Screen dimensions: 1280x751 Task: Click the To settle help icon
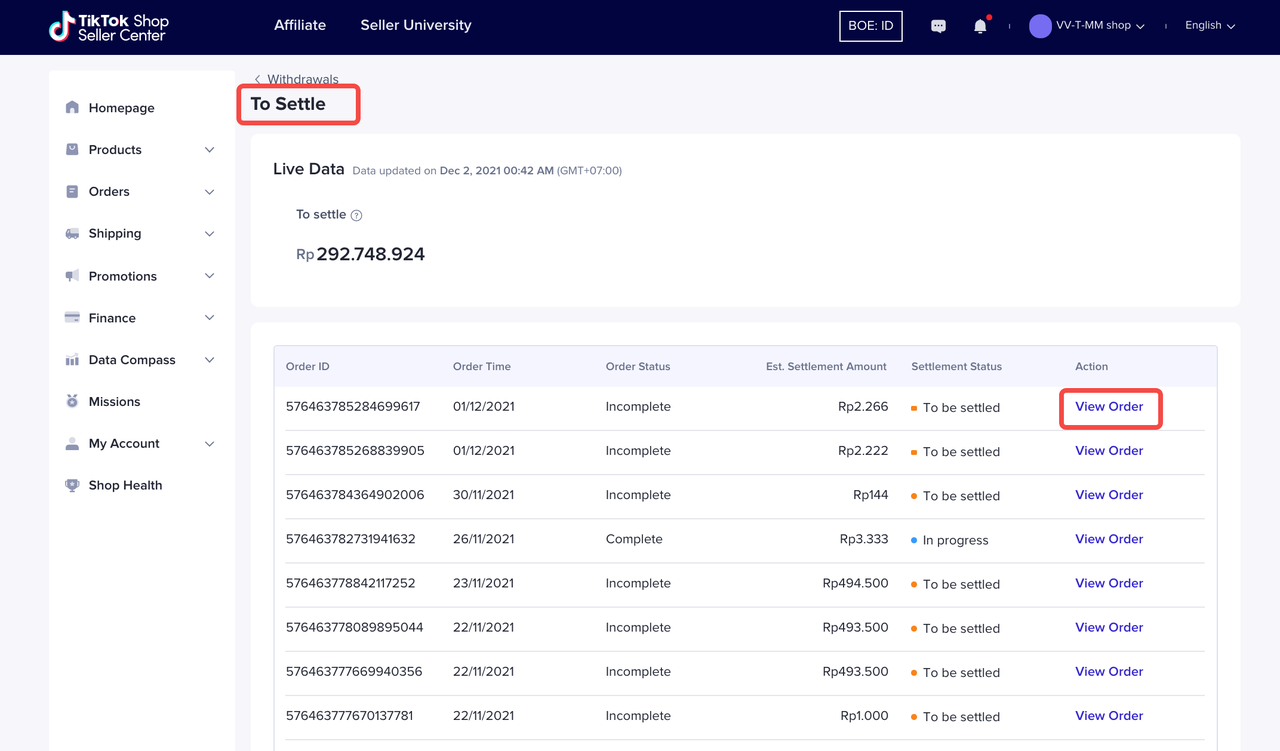(x=356, y=215)
